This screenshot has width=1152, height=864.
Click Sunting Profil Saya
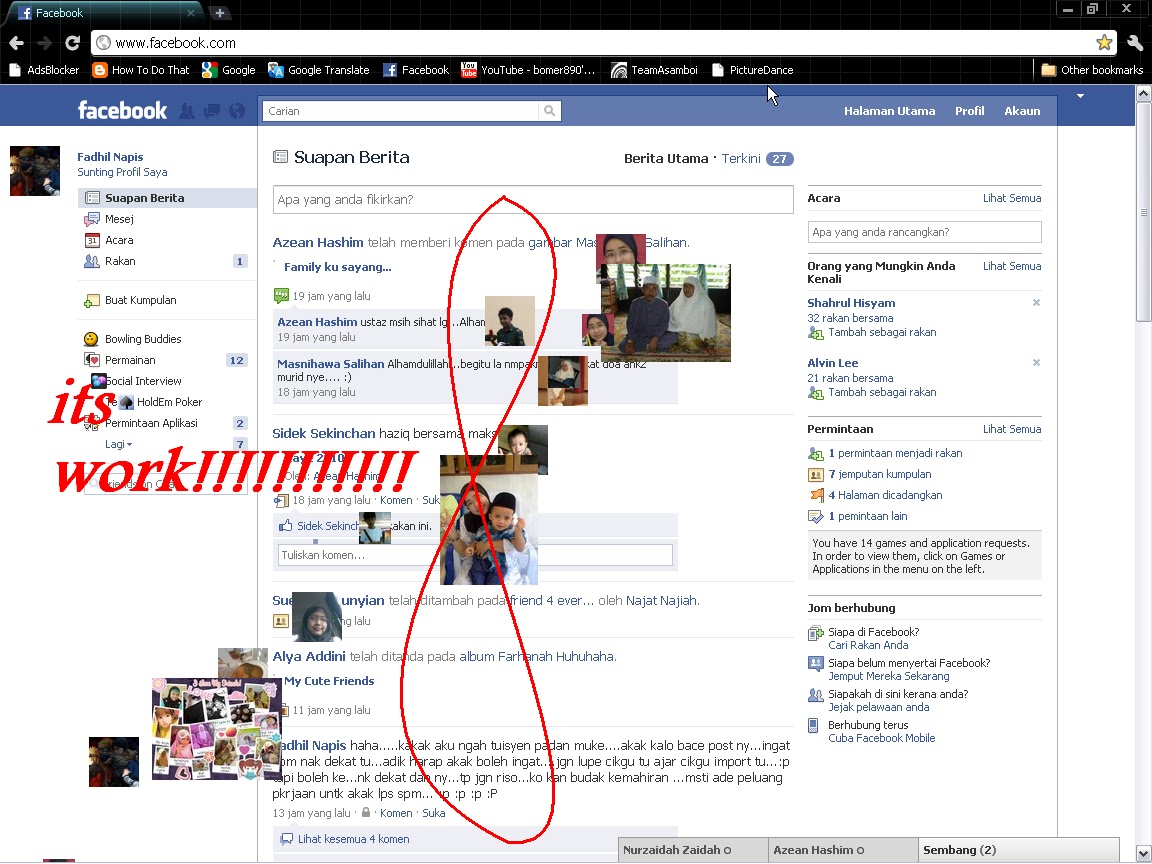click(122, 172)
